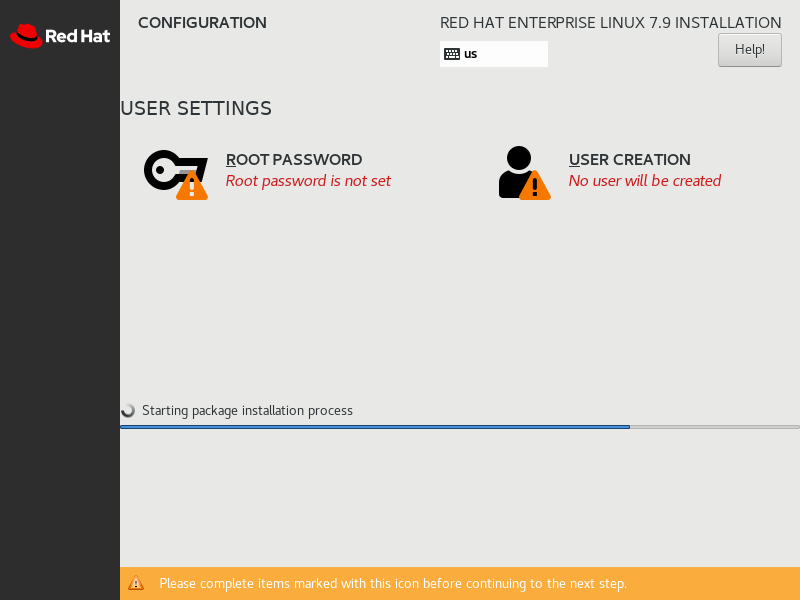Click the spinning progress indicator icon

[x=128, y=410]
